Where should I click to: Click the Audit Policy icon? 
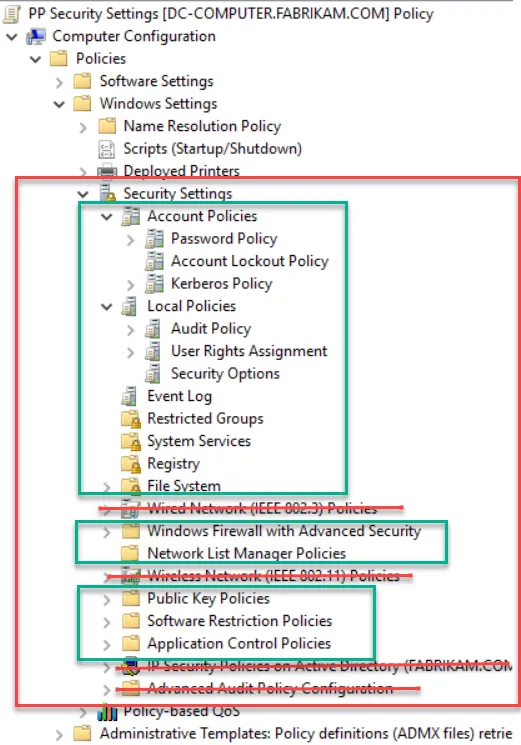point(153,328)
